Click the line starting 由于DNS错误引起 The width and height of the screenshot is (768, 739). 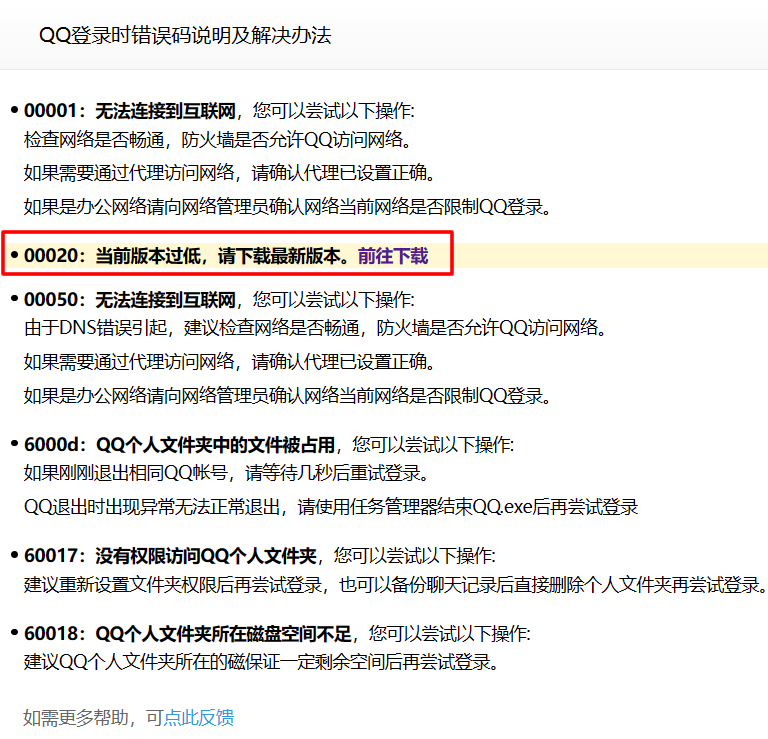click(315, 328)
